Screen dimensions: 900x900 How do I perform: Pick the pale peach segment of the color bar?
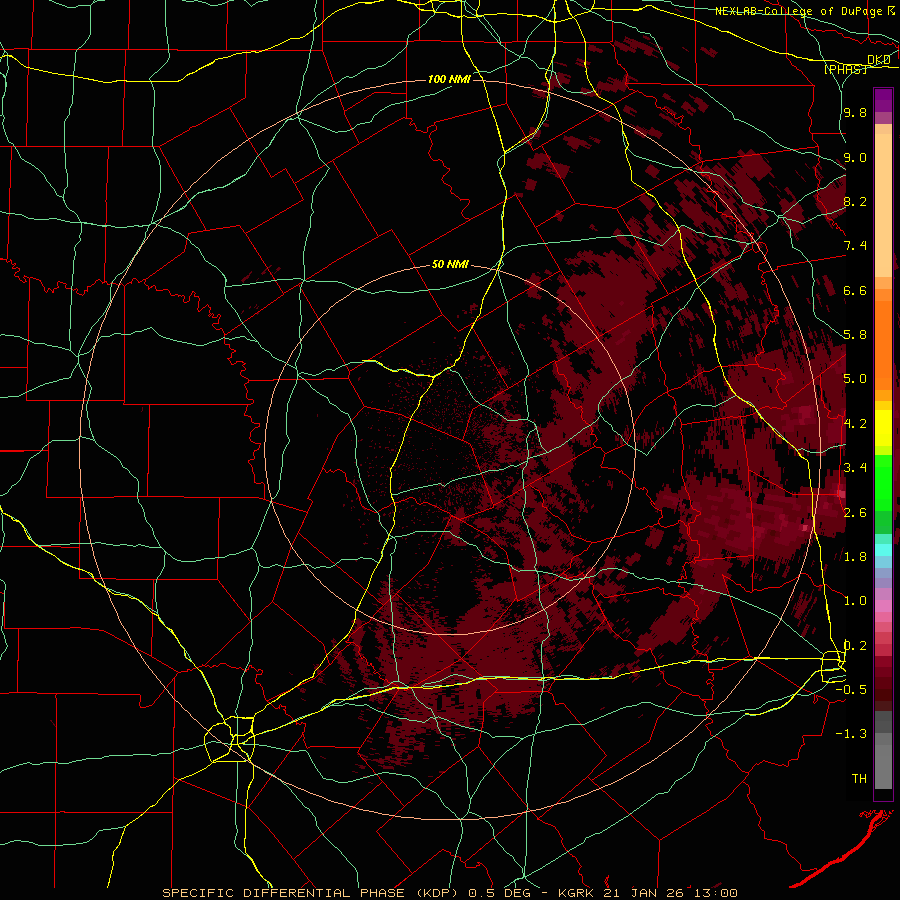tap(883, 205)
